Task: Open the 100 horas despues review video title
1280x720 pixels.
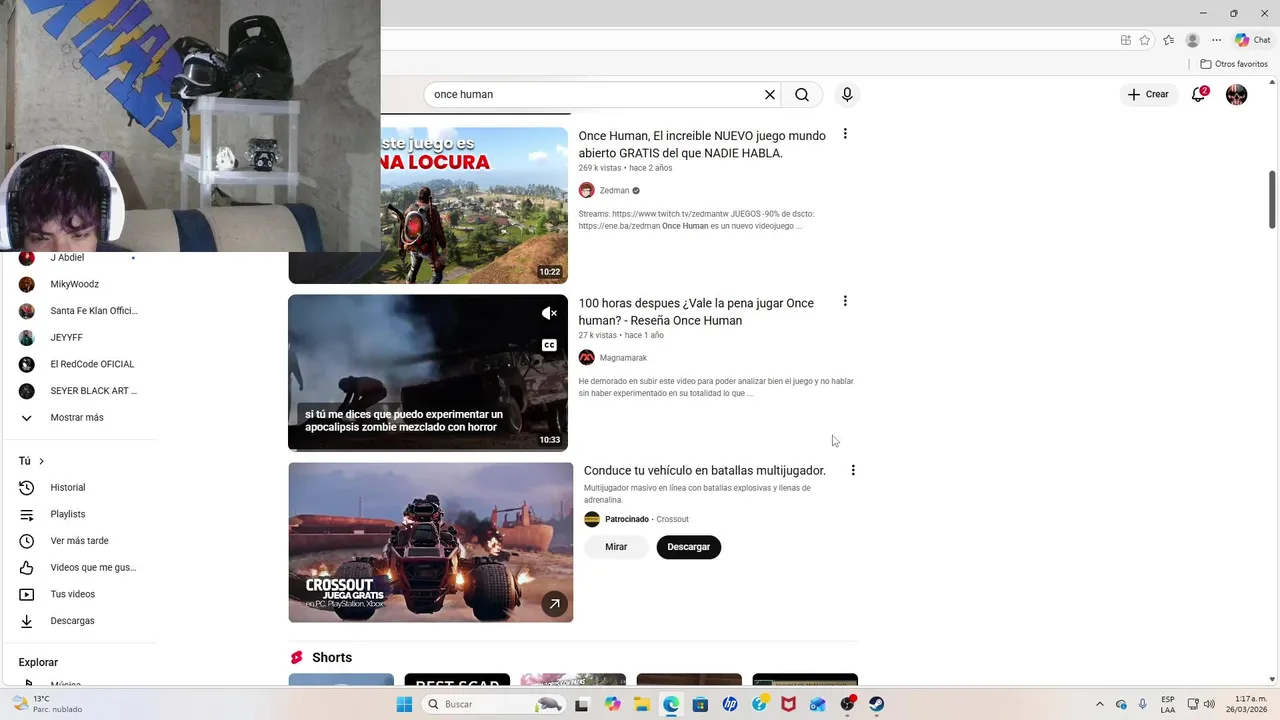Action: click(696, 312)
